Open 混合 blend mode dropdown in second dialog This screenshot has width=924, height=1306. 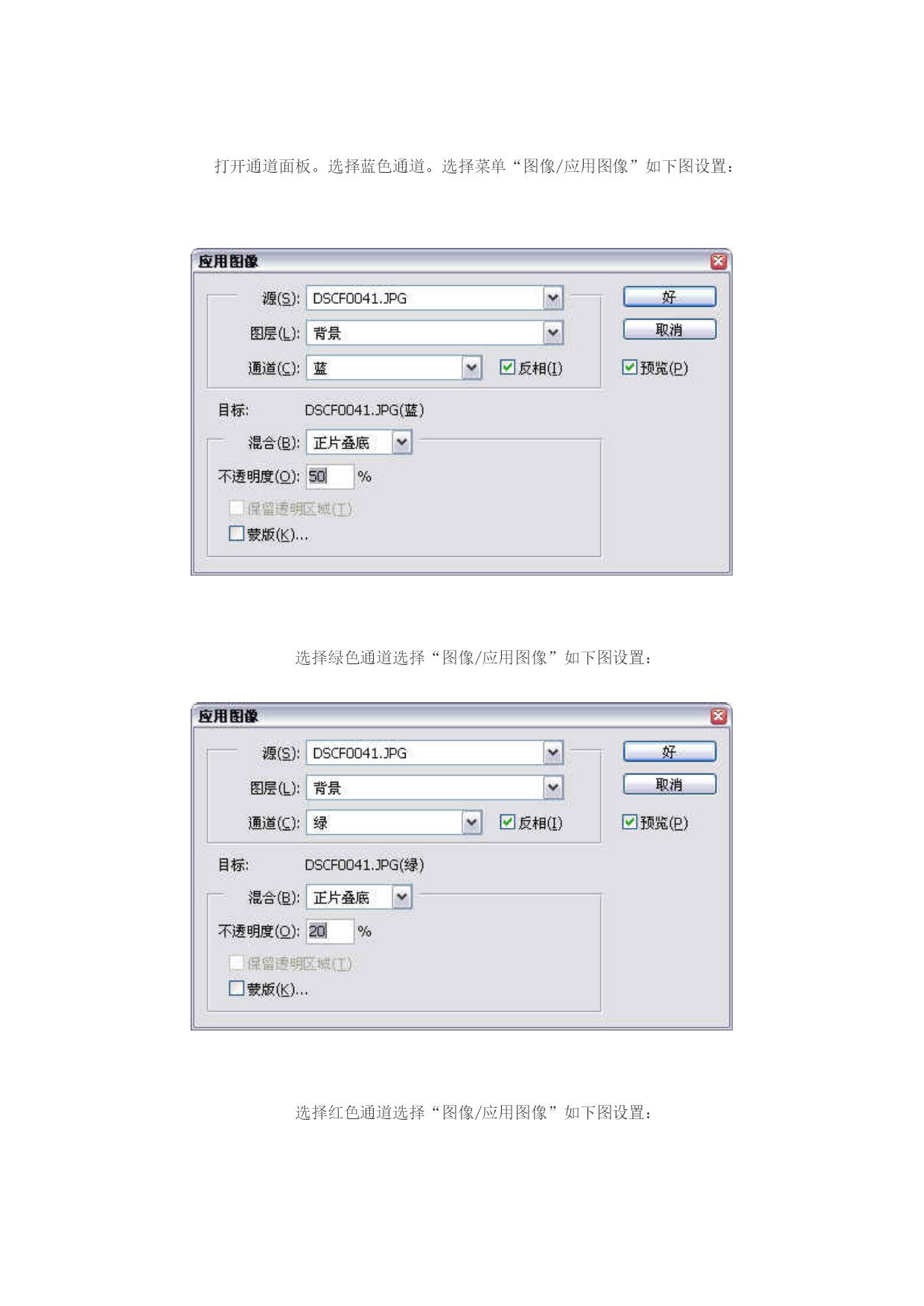point(401,897)
